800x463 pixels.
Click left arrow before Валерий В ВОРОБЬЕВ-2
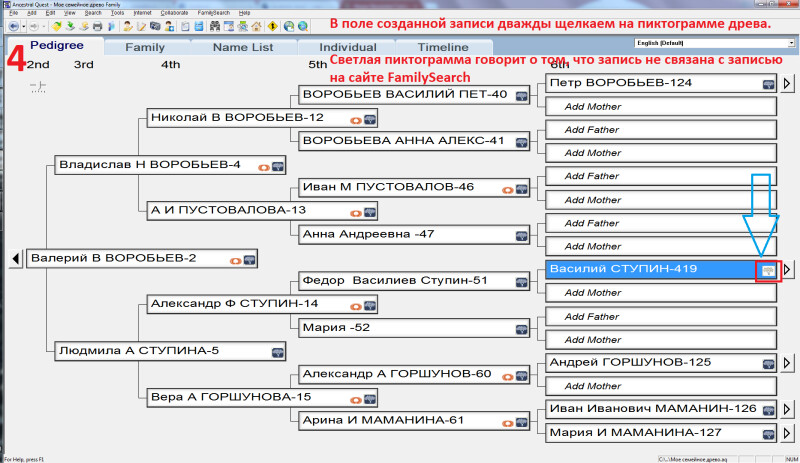(15, 259)
